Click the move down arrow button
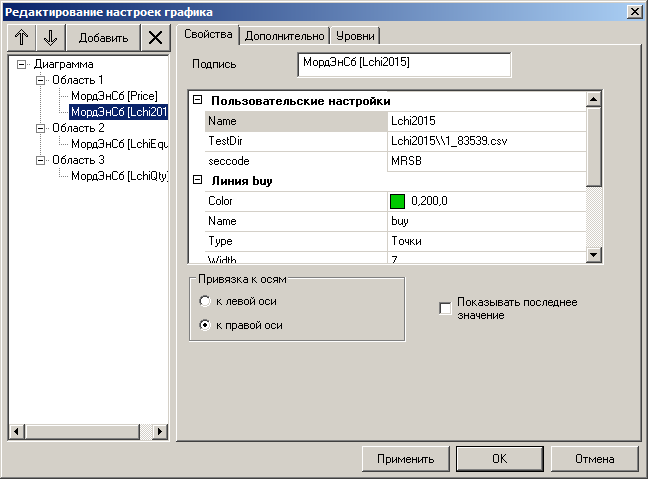 [x=50, y=38]
